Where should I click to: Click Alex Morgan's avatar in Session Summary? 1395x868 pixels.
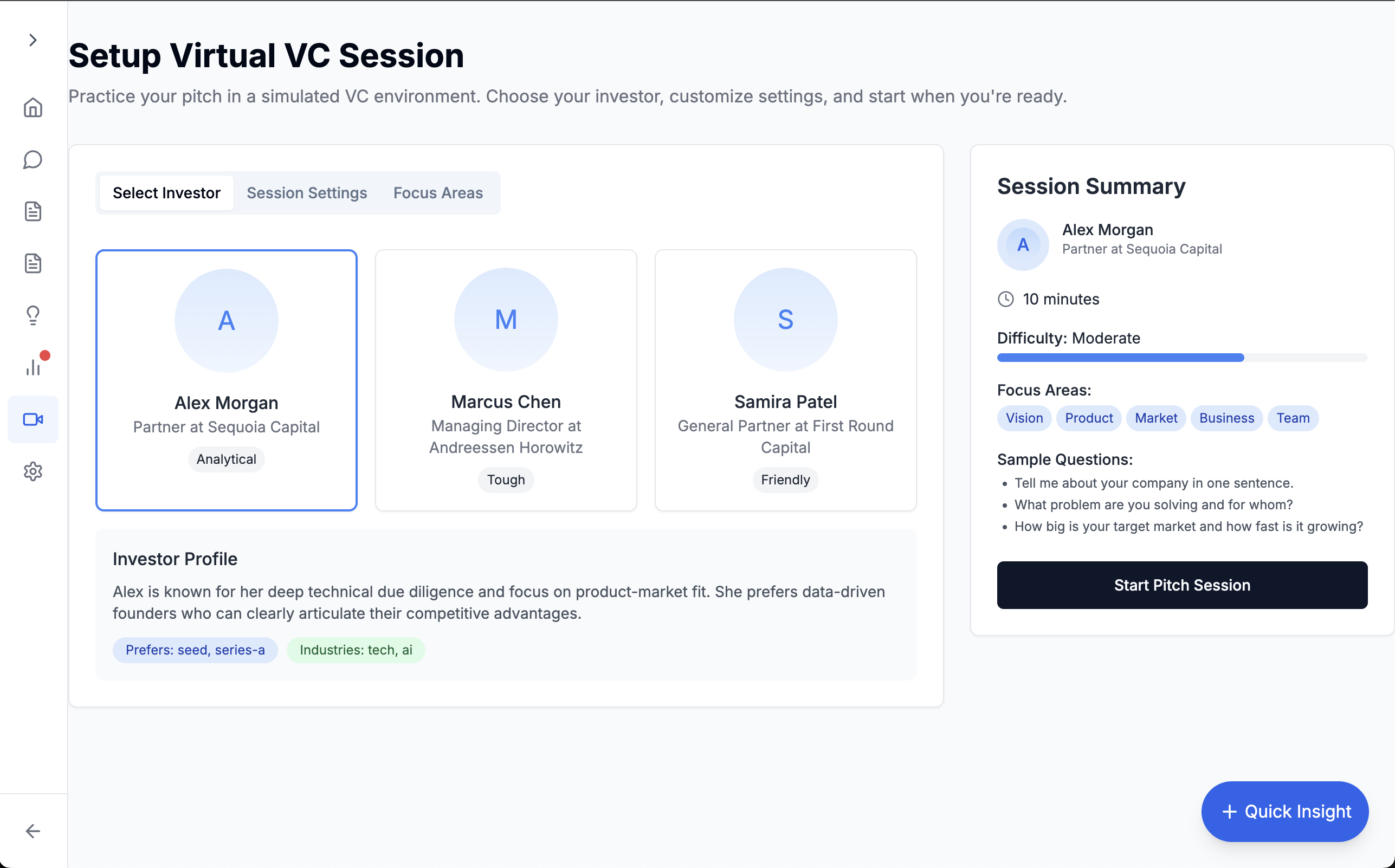coord(1023,244)
